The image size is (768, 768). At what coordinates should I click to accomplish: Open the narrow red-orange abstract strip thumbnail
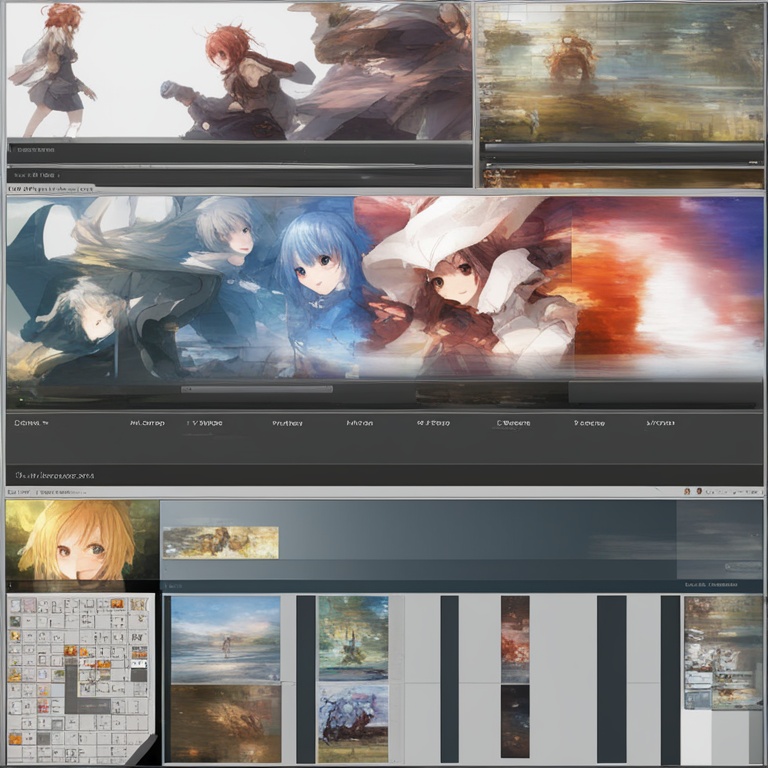[x=515, y=639]
